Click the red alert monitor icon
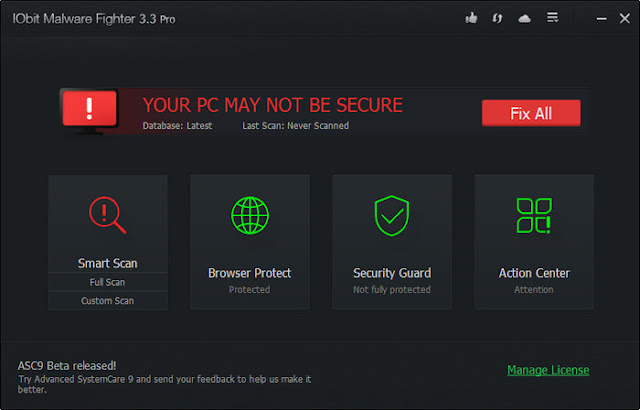 coord(89,111)
